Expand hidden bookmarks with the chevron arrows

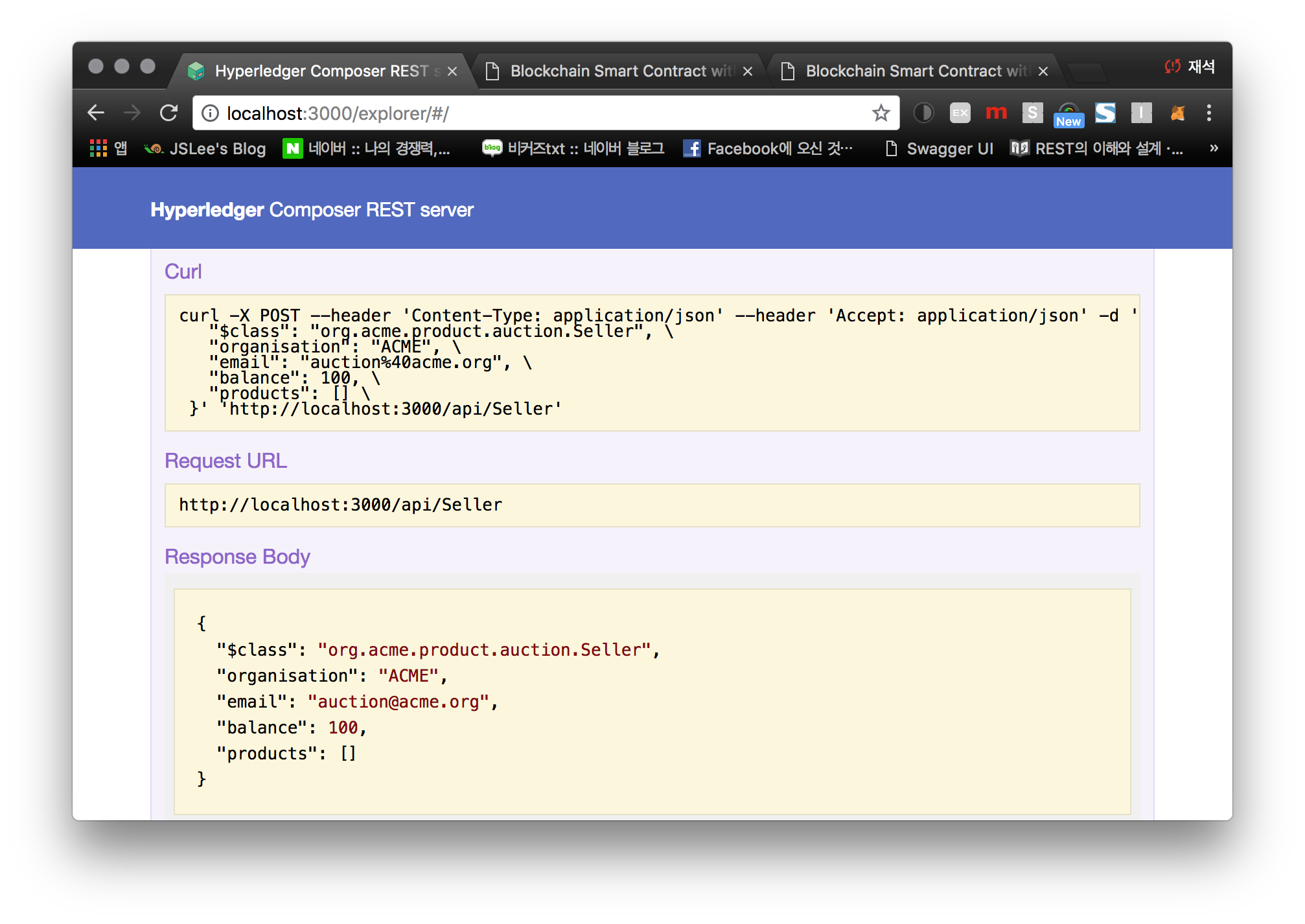[1213, 148]
